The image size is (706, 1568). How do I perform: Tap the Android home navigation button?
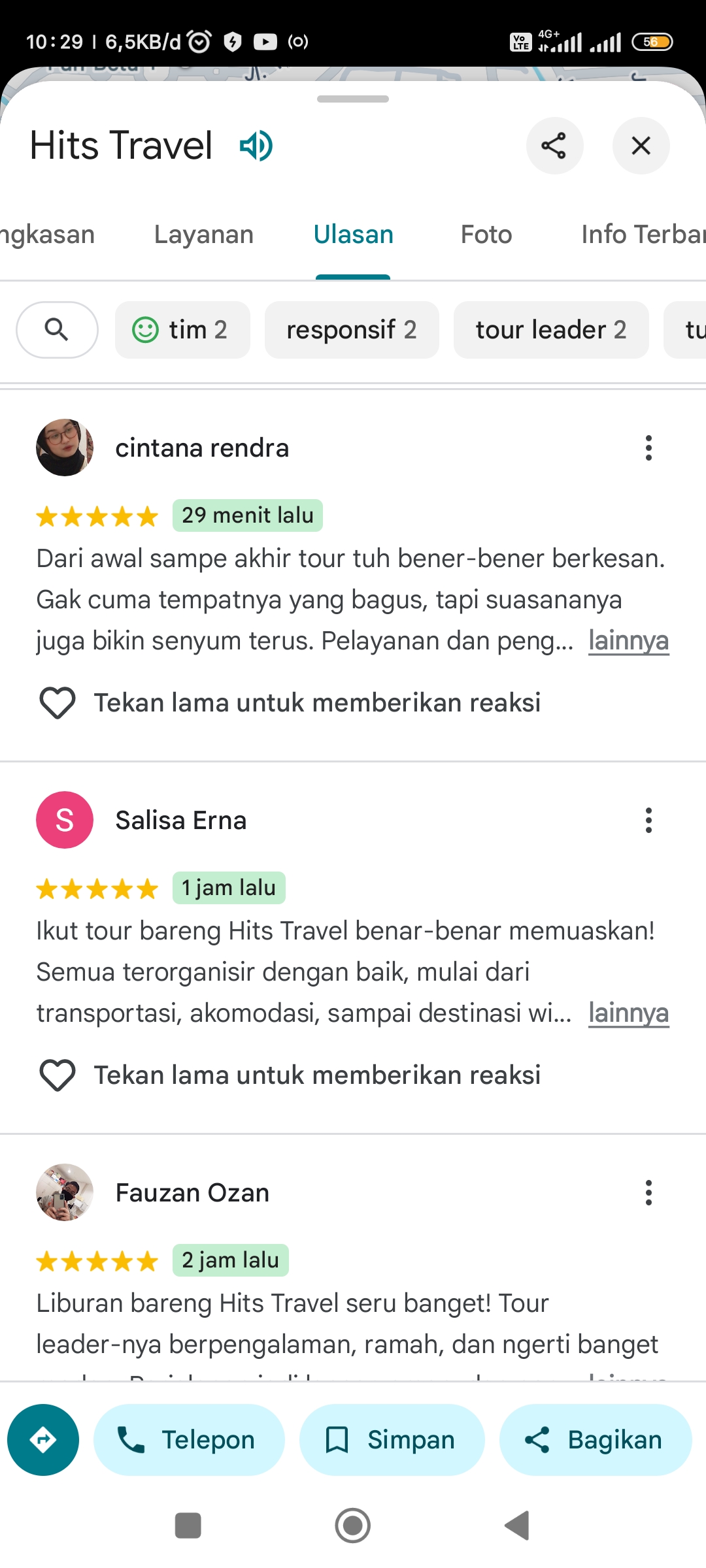(353, 1526)
